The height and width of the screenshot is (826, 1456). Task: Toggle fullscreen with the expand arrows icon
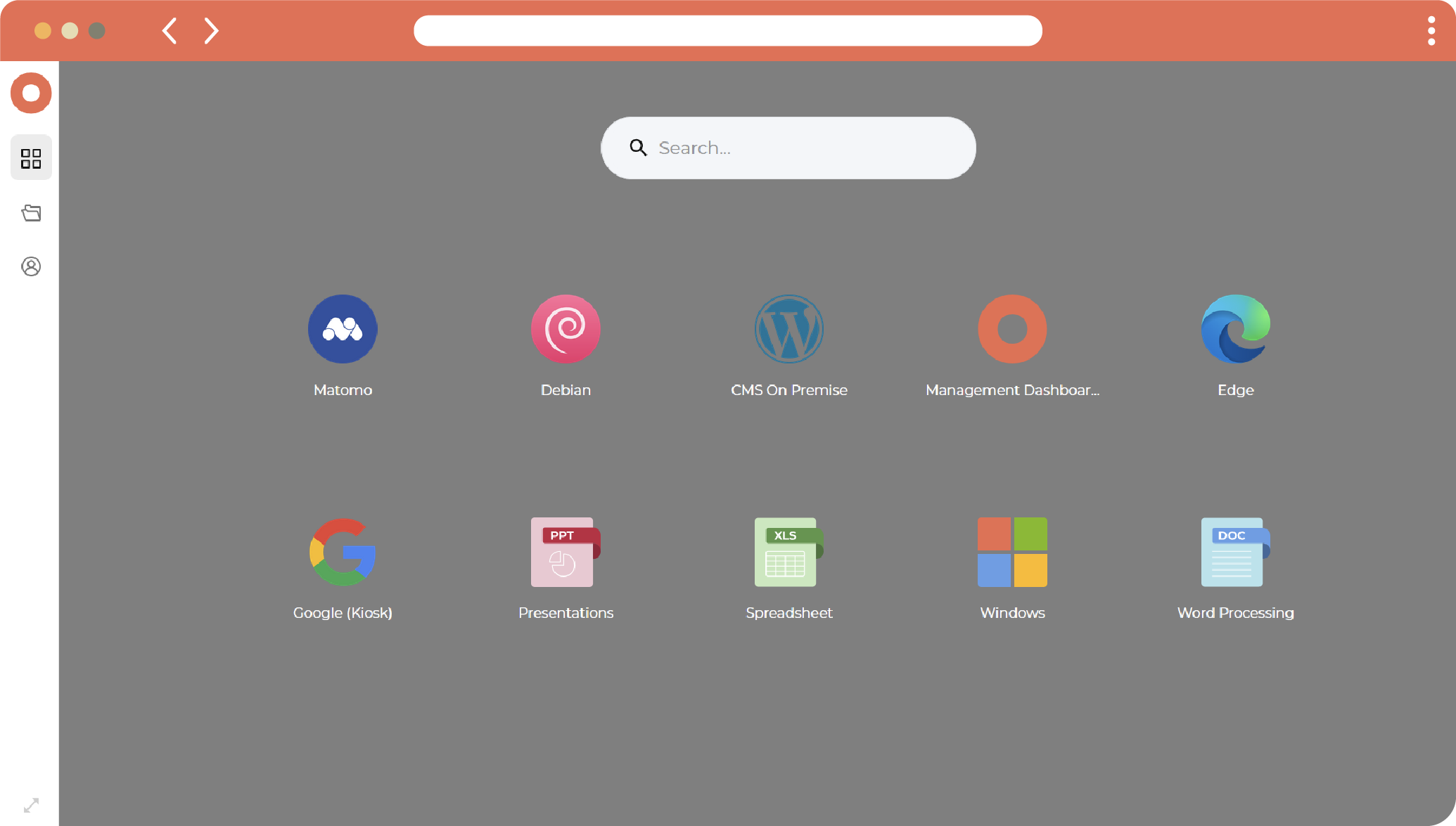31,805
